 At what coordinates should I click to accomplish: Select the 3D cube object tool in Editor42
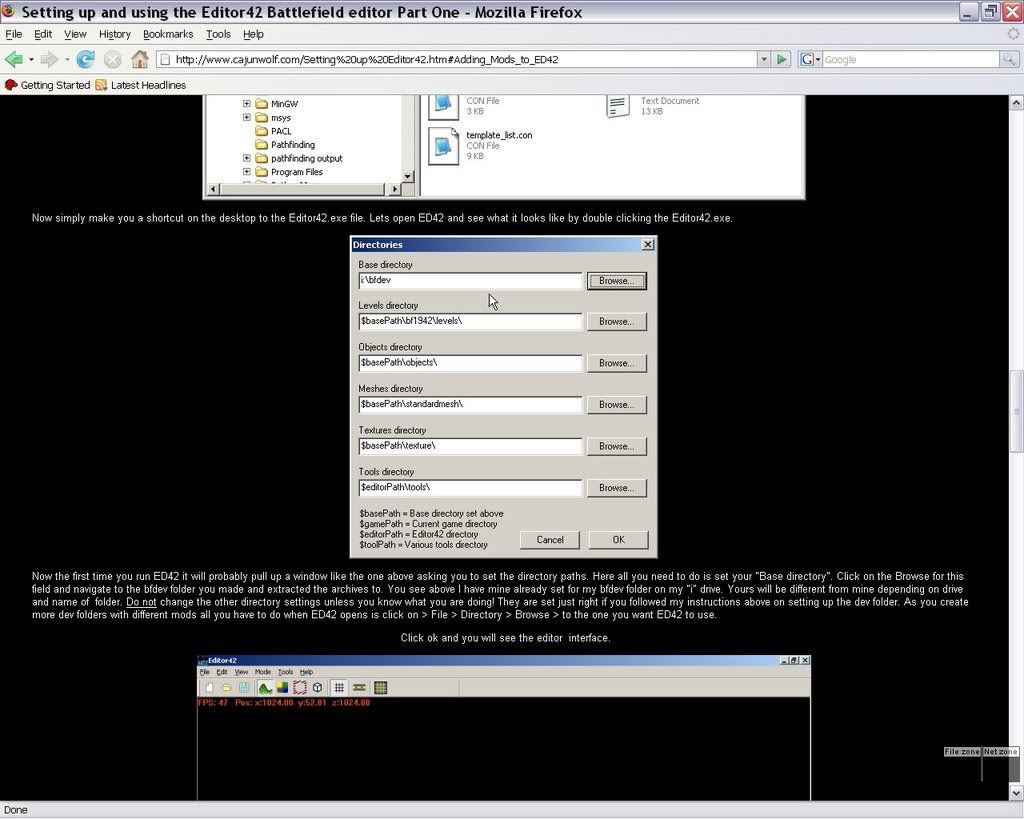[x=317, y=687]
